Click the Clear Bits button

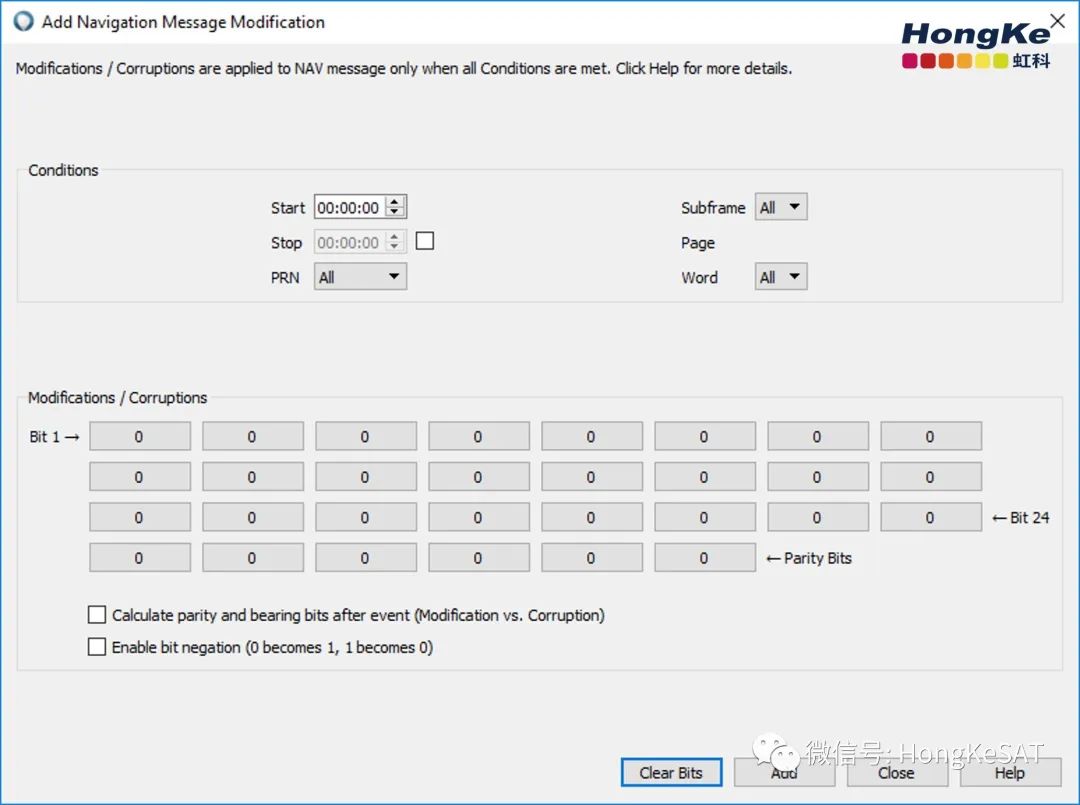672,773
